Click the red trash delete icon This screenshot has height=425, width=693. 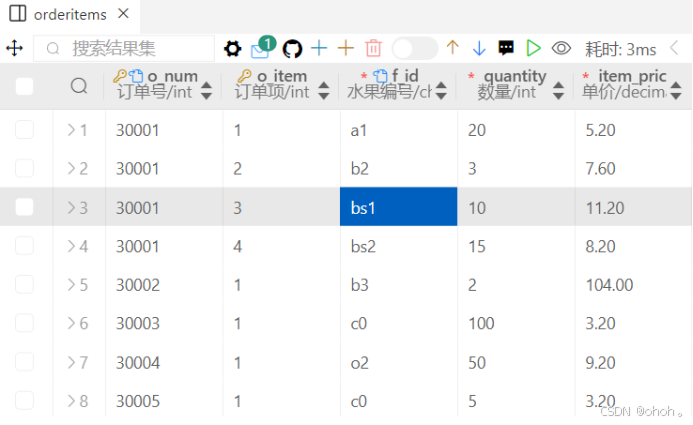[373, 48]
